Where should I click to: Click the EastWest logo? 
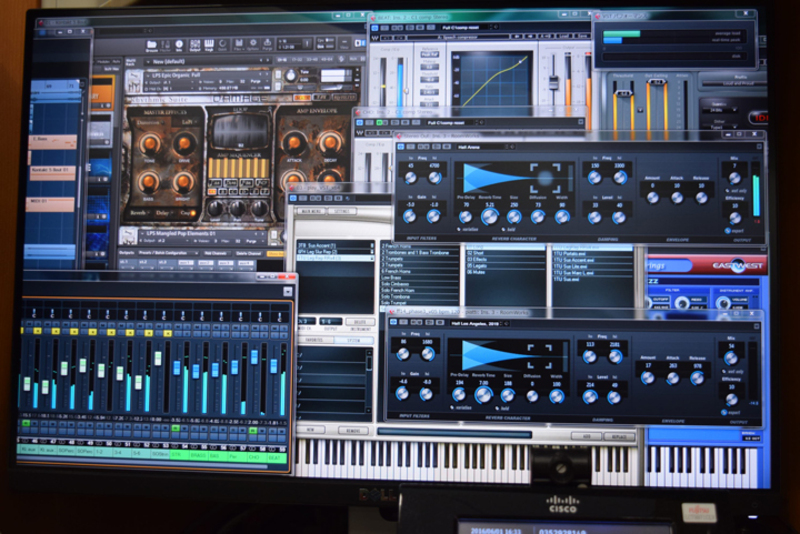click(738, 266)
